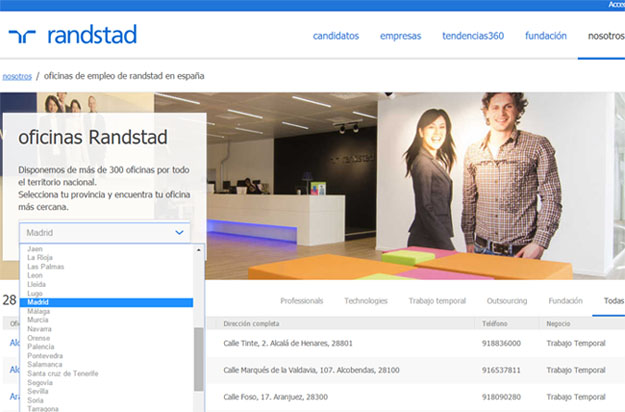Select Navarra from province list
Image resolution: width=625 pixels, height=412 pixels.
pos(39,329)
